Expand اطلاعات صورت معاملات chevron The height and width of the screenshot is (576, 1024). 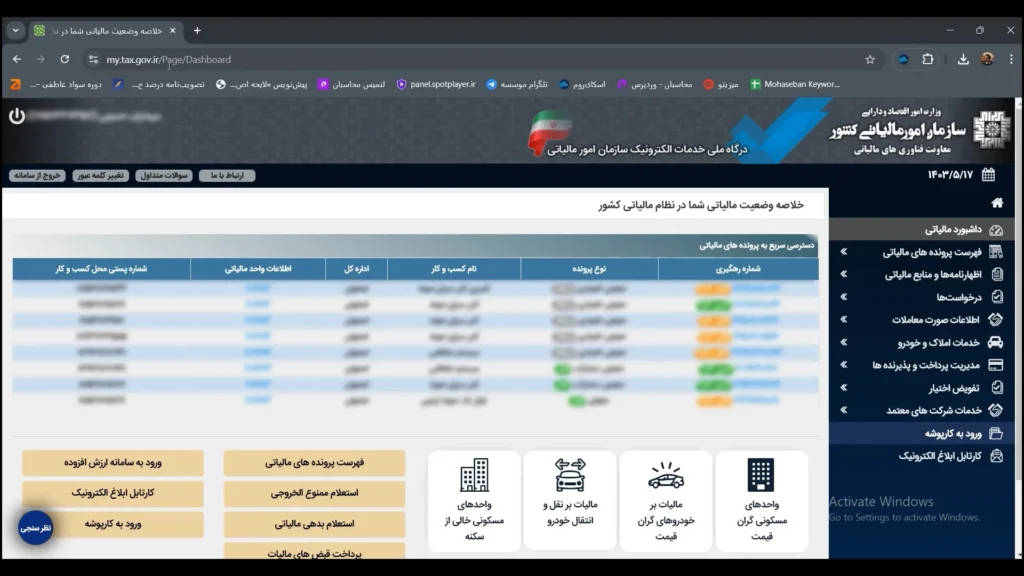tap(844, 319)
